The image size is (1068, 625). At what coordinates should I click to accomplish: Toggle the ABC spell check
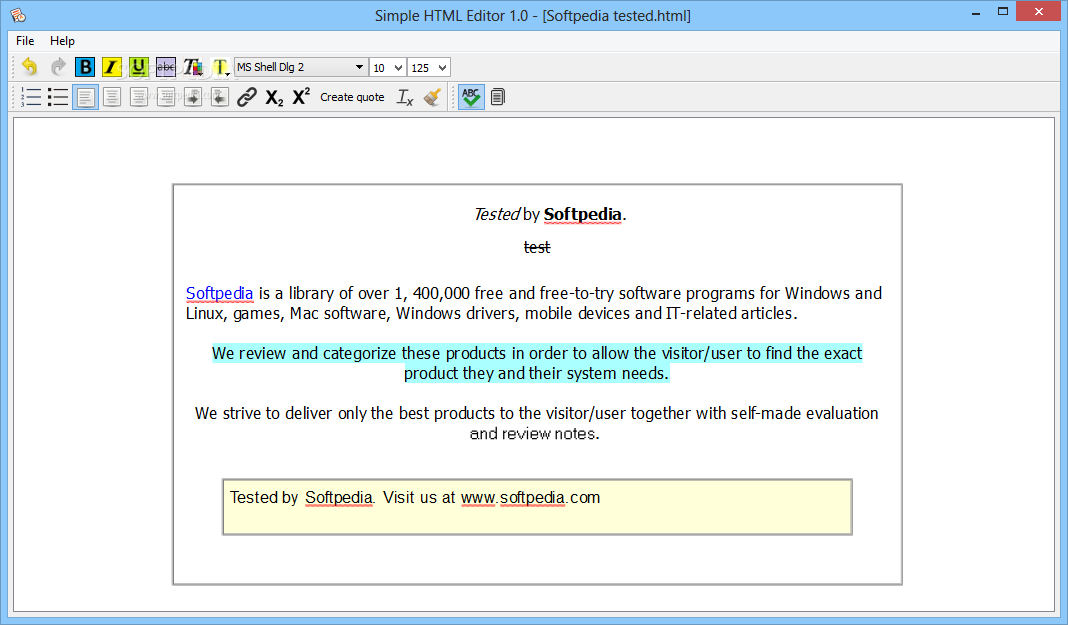click(471, 97)
